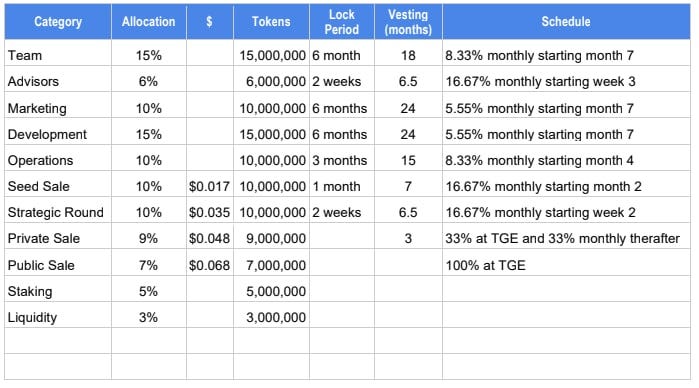The image size is (699, 388).
Task: Click the Marketing vesting value 24
Action: click(408, 108)
